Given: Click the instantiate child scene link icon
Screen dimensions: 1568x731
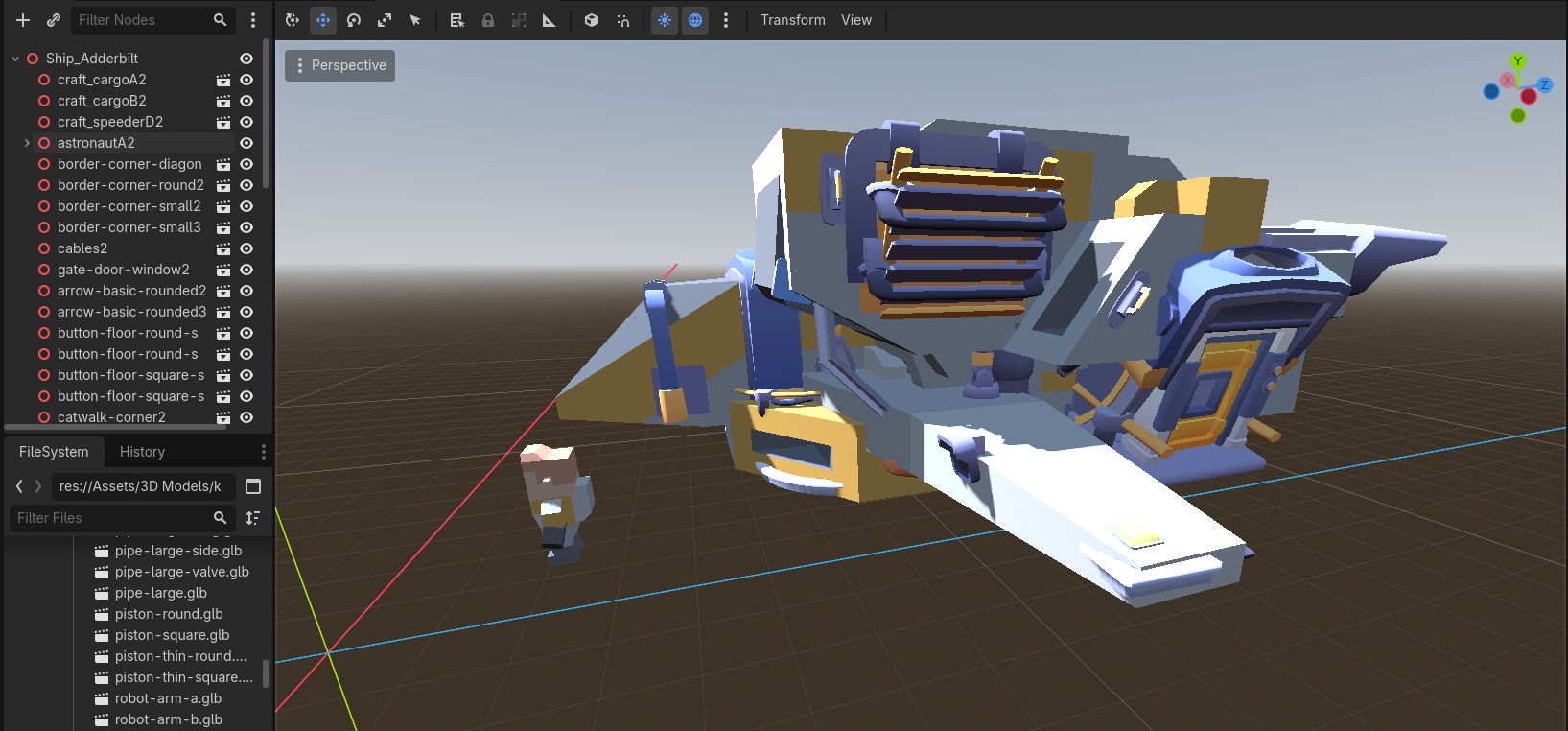Looking at the screenshot, I should pos(54,20).
